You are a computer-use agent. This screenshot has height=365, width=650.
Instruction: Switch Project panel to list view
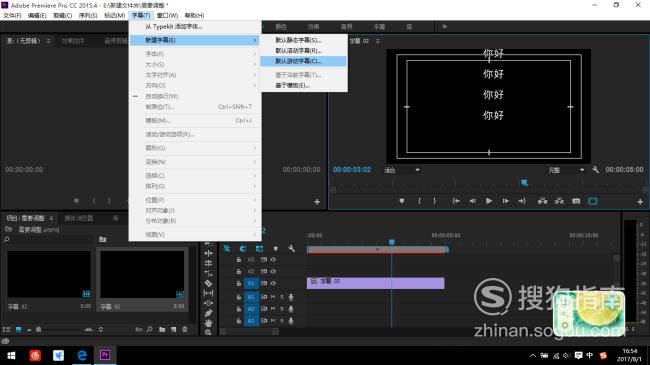[7, 330]
